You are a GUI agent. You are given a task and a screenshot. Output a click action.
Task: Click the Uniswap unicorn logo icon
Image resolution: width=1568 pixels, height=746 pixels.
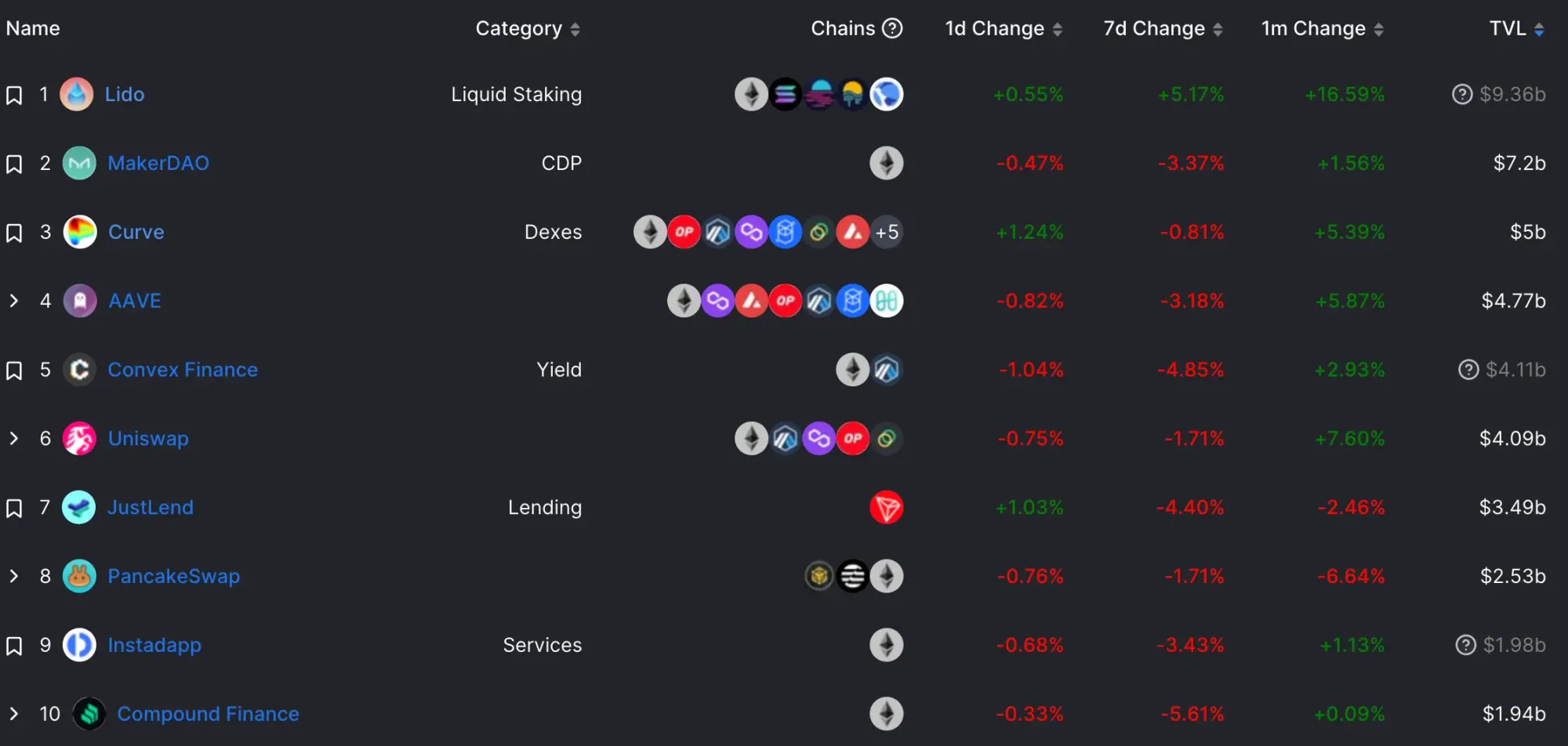(x=79, y=439)
